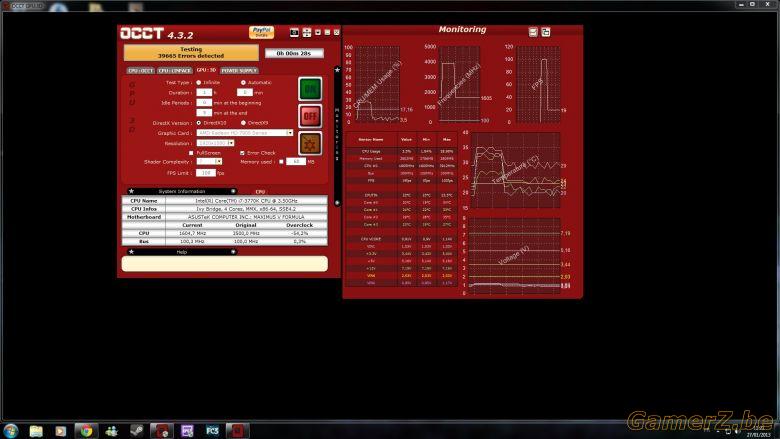Click the Voltage (V) graph
The height and width of the screenshot is (439, 780).
click(x=515, y=256)
